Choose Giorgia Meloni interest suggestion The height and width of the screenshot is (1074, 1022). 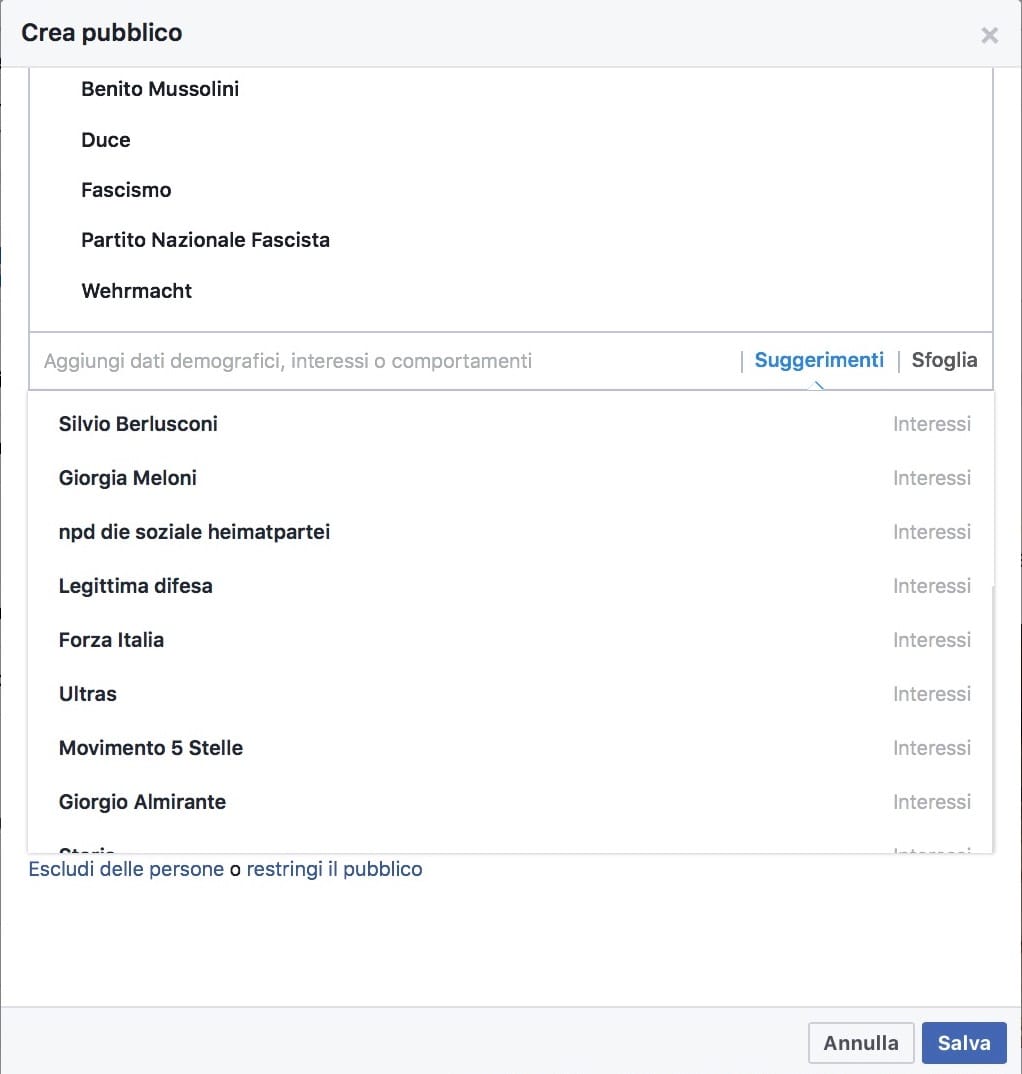(128, 478)
